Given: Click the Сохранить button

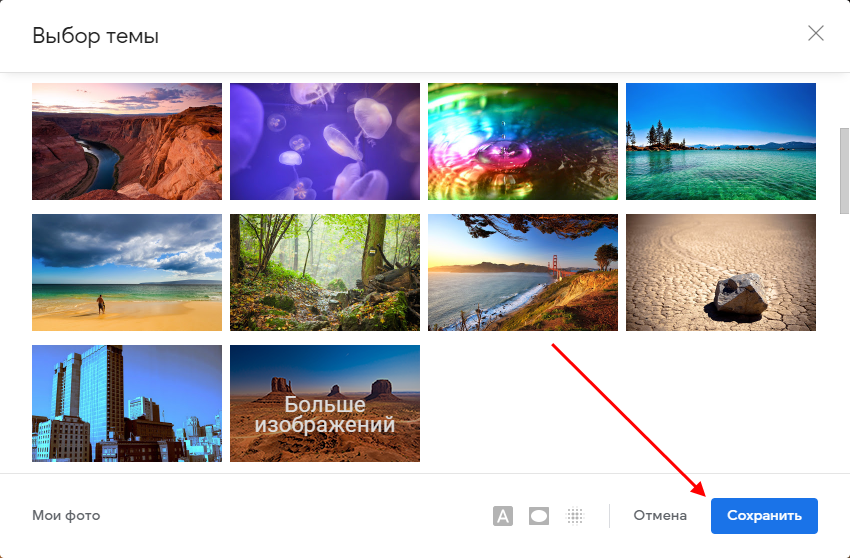Looking at the screenshot, I should [764, 516].
